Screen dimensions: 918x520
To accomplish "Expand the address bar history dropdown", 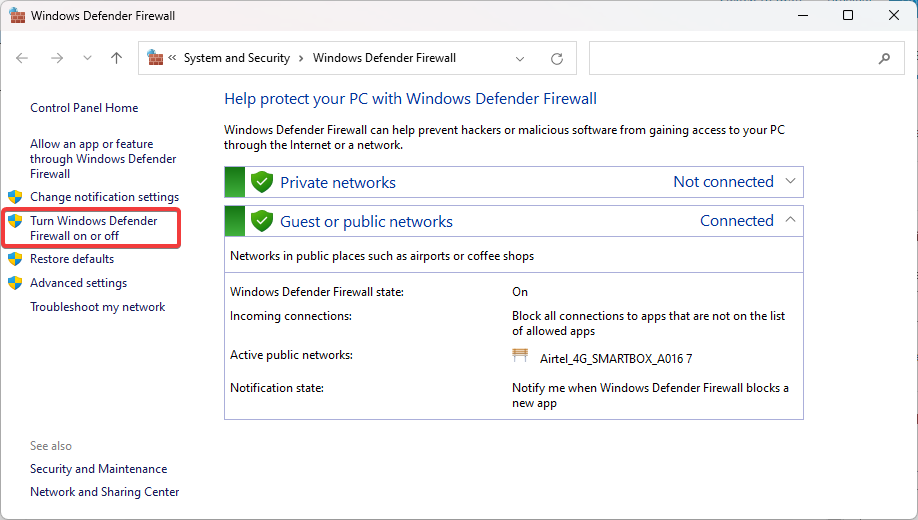I will pos(519,59).
